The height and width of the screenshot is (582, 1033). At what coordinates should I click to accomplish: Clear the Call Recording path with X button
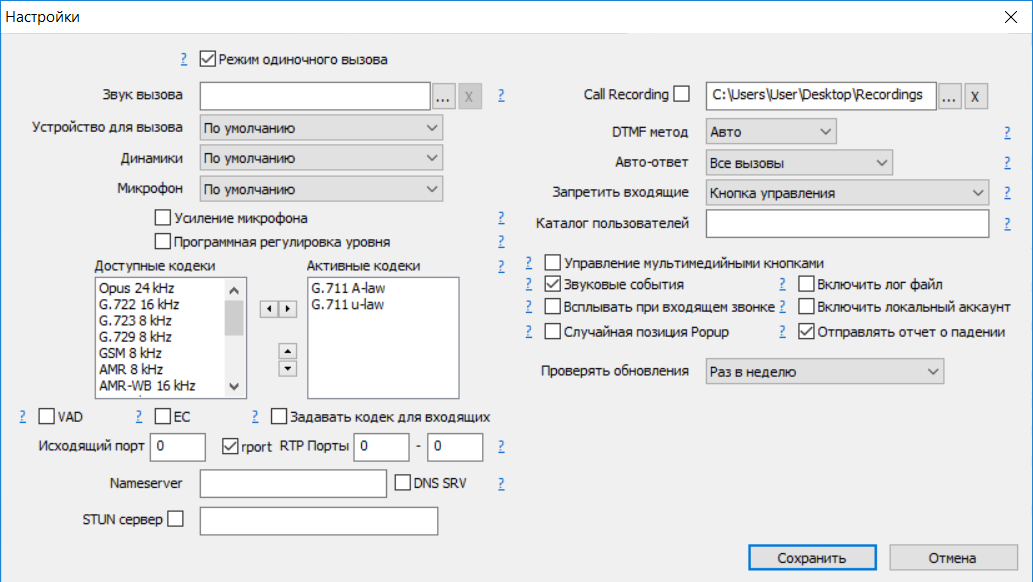976,96
